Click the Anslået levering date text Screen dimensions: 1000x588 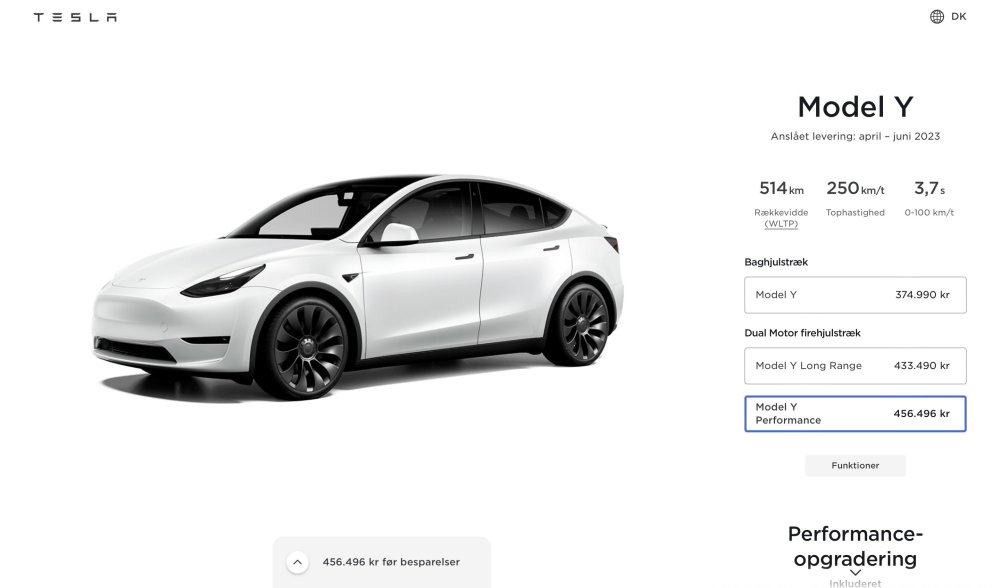[x=855, y=136]
